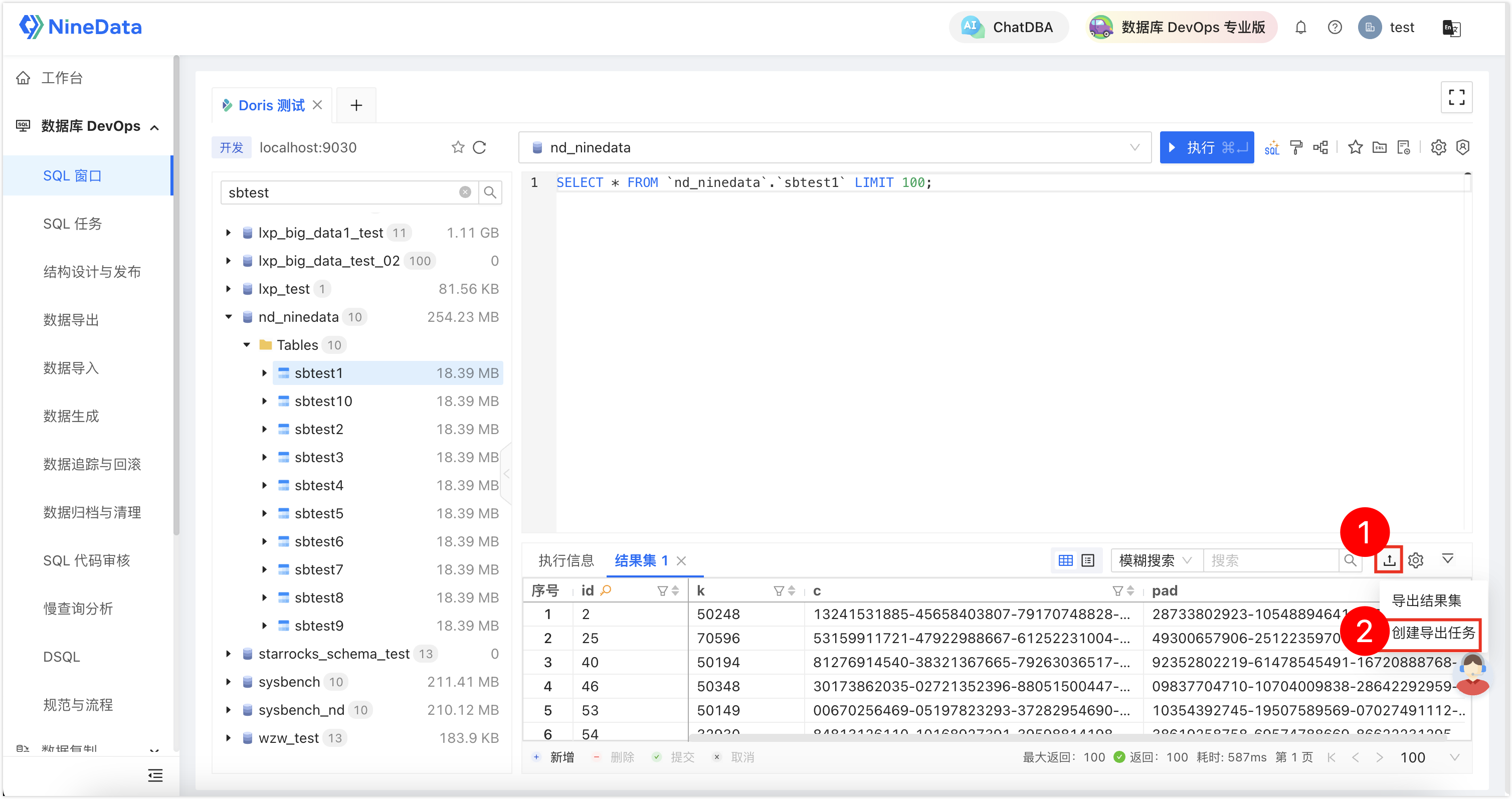Collapse the result panel with triangle icon

[1448, 559]
